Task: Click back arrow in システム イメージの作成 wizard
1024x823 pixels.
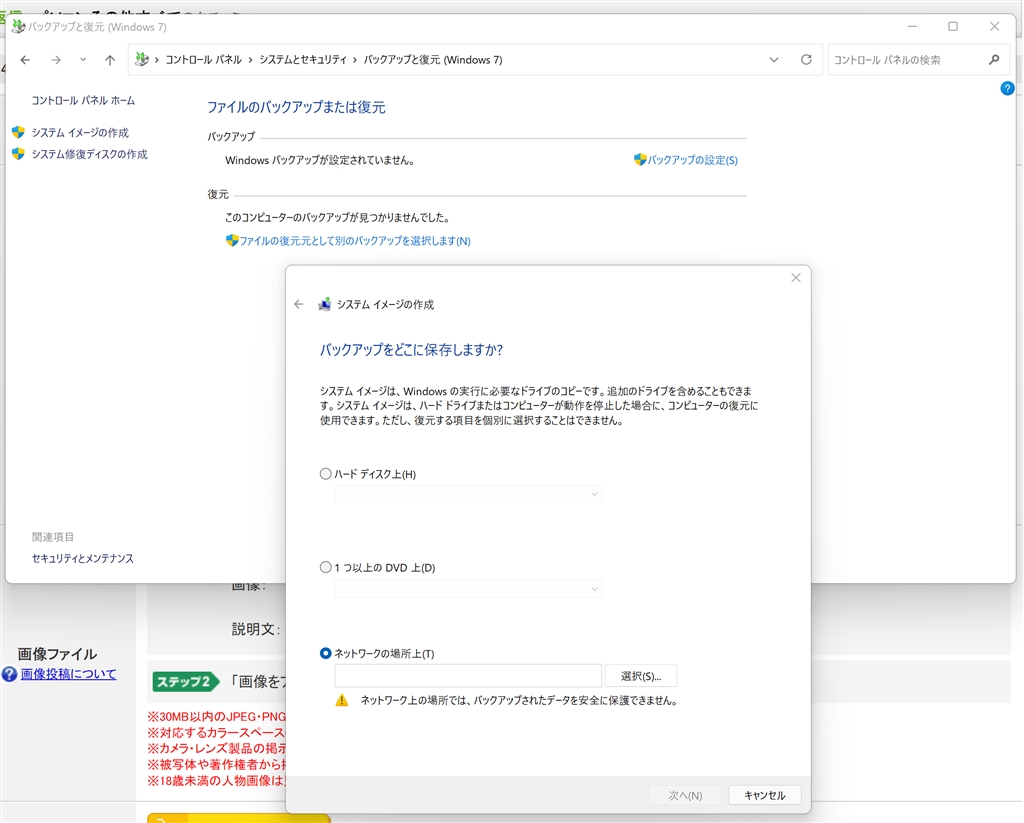Action: tap(298, 304)
